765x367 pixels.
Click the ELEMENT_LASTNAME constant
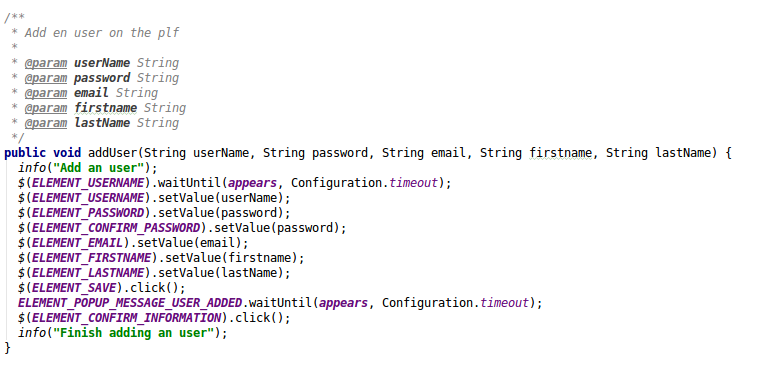[x=88, y=273]
